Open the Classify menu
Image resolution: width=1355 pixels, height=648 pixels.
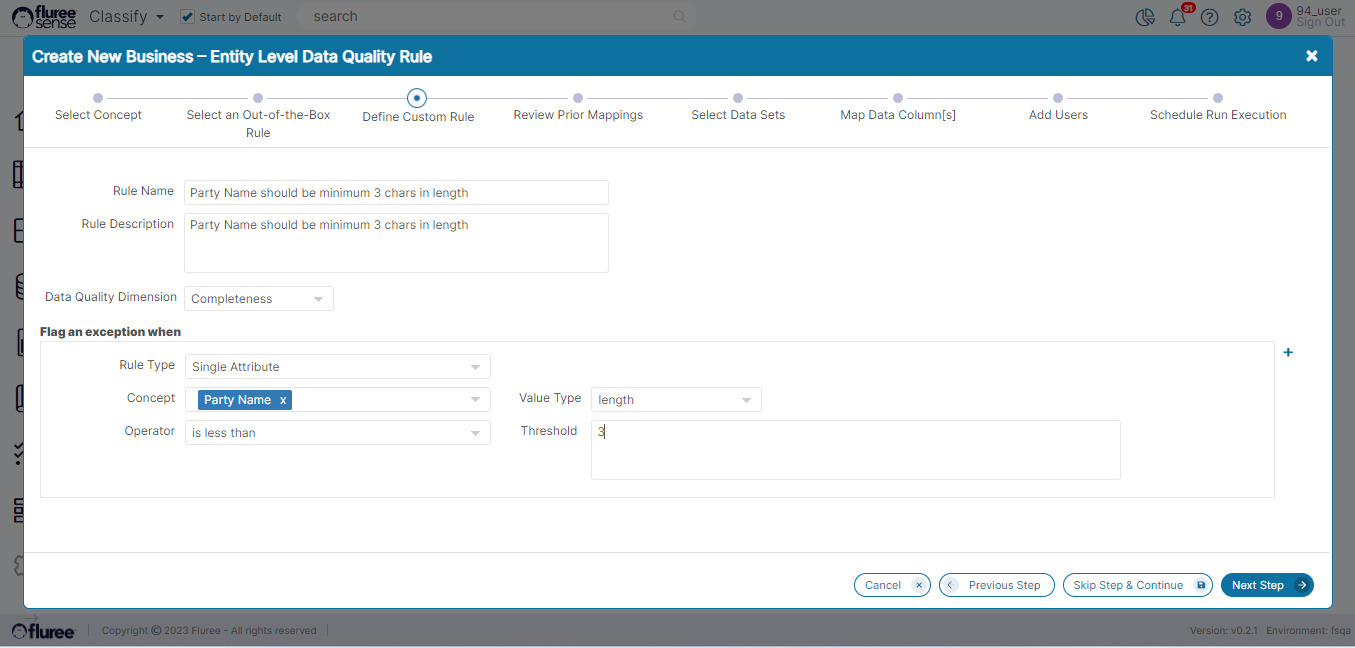pos(126,17)
